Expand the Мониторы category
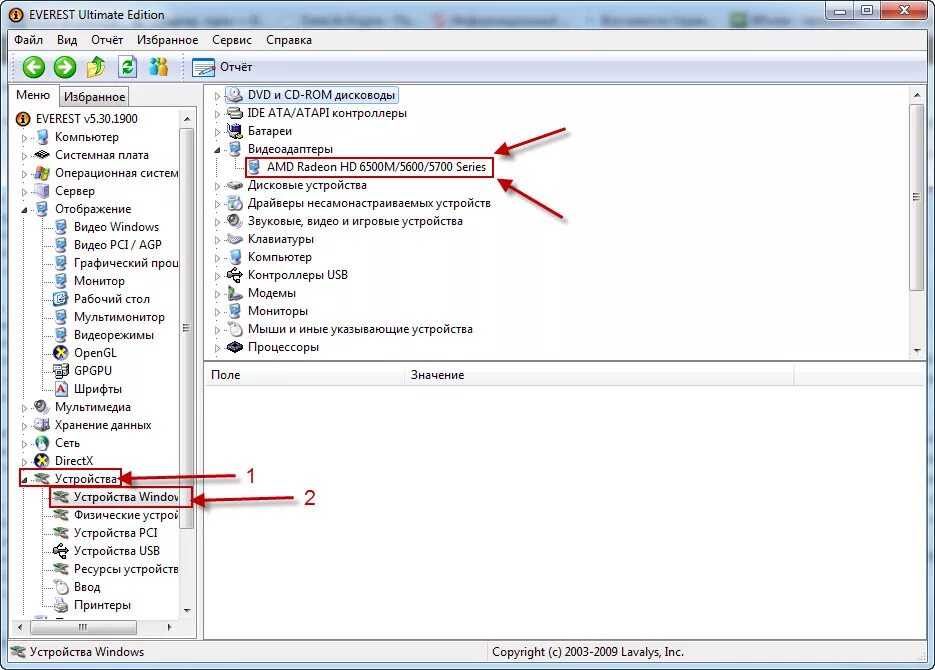935x670 pixels. 217,312
